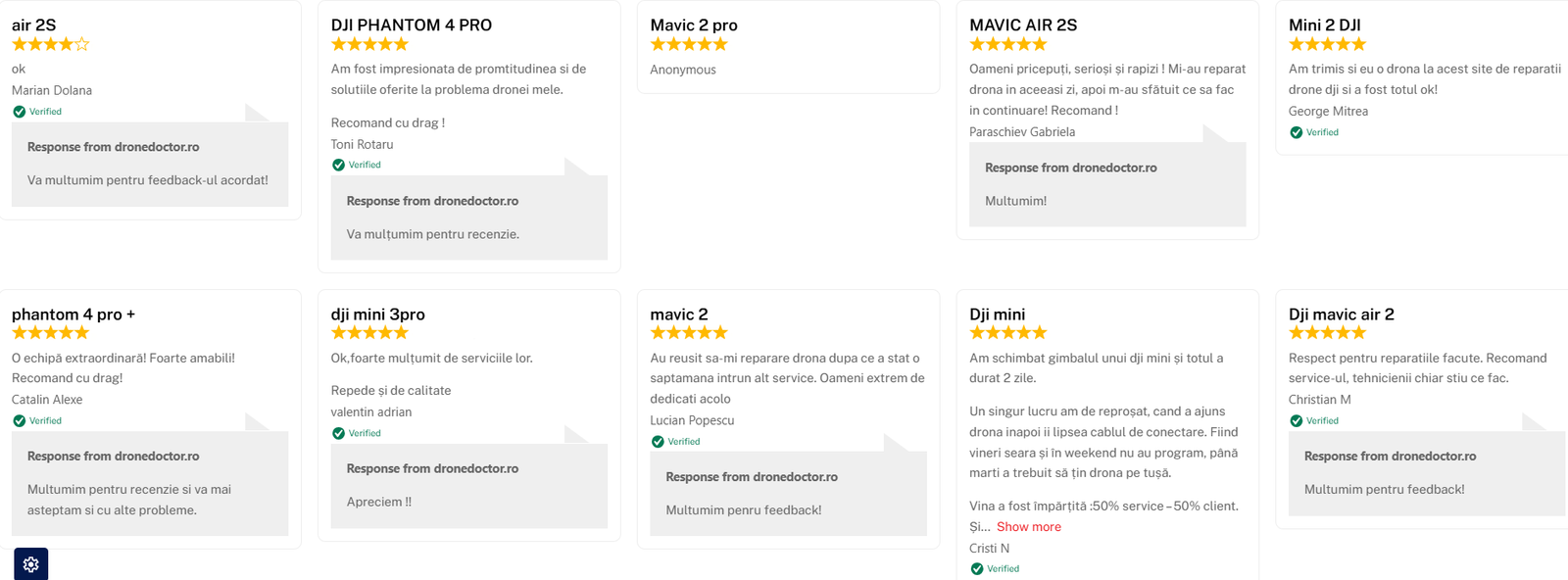Open the MAVIC AIR 2S review title

click(1023, 25)
